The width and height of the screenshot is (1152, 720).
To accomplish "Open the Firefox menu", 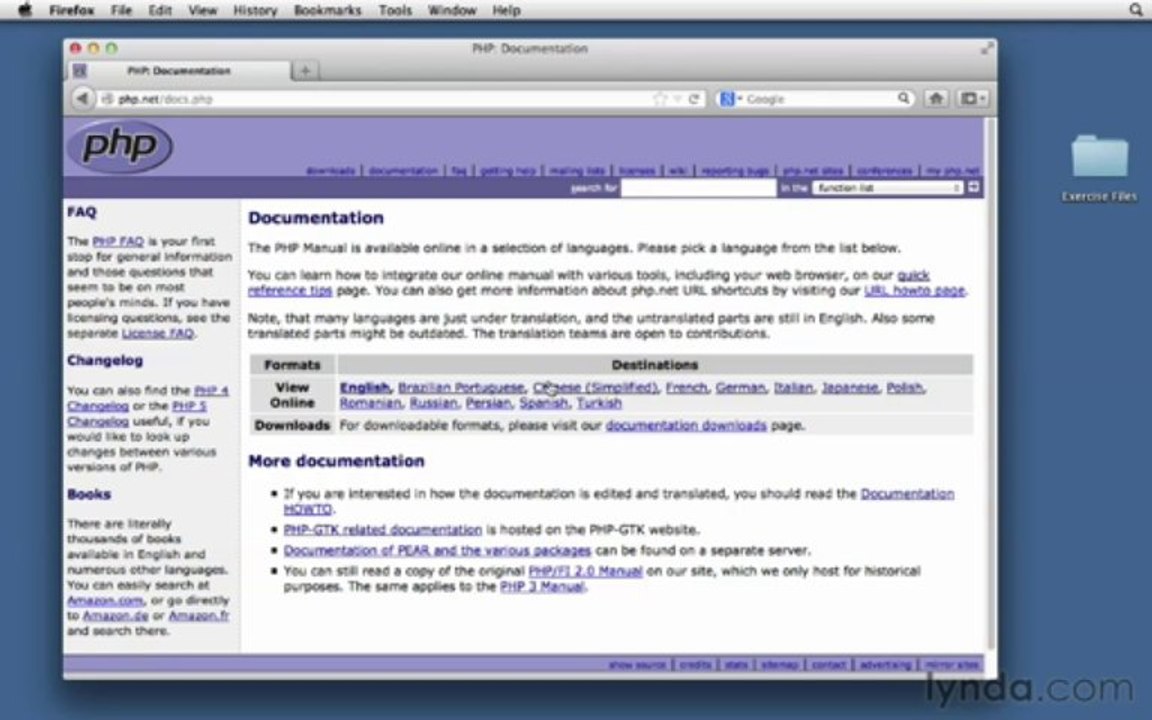I will pyautogui.click(x=71, y=10).
